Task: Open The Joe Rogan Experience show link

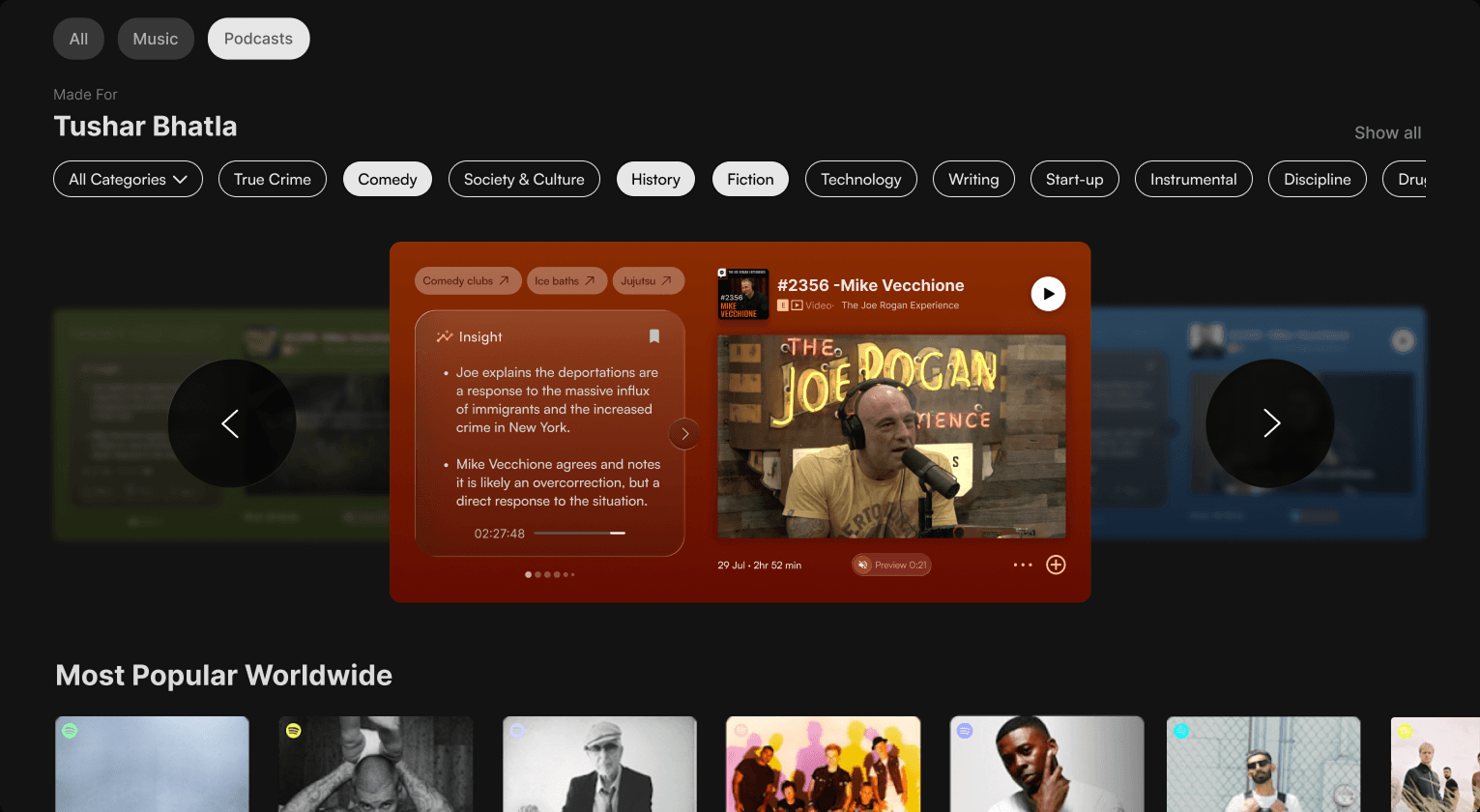Action: pos(900,305)
